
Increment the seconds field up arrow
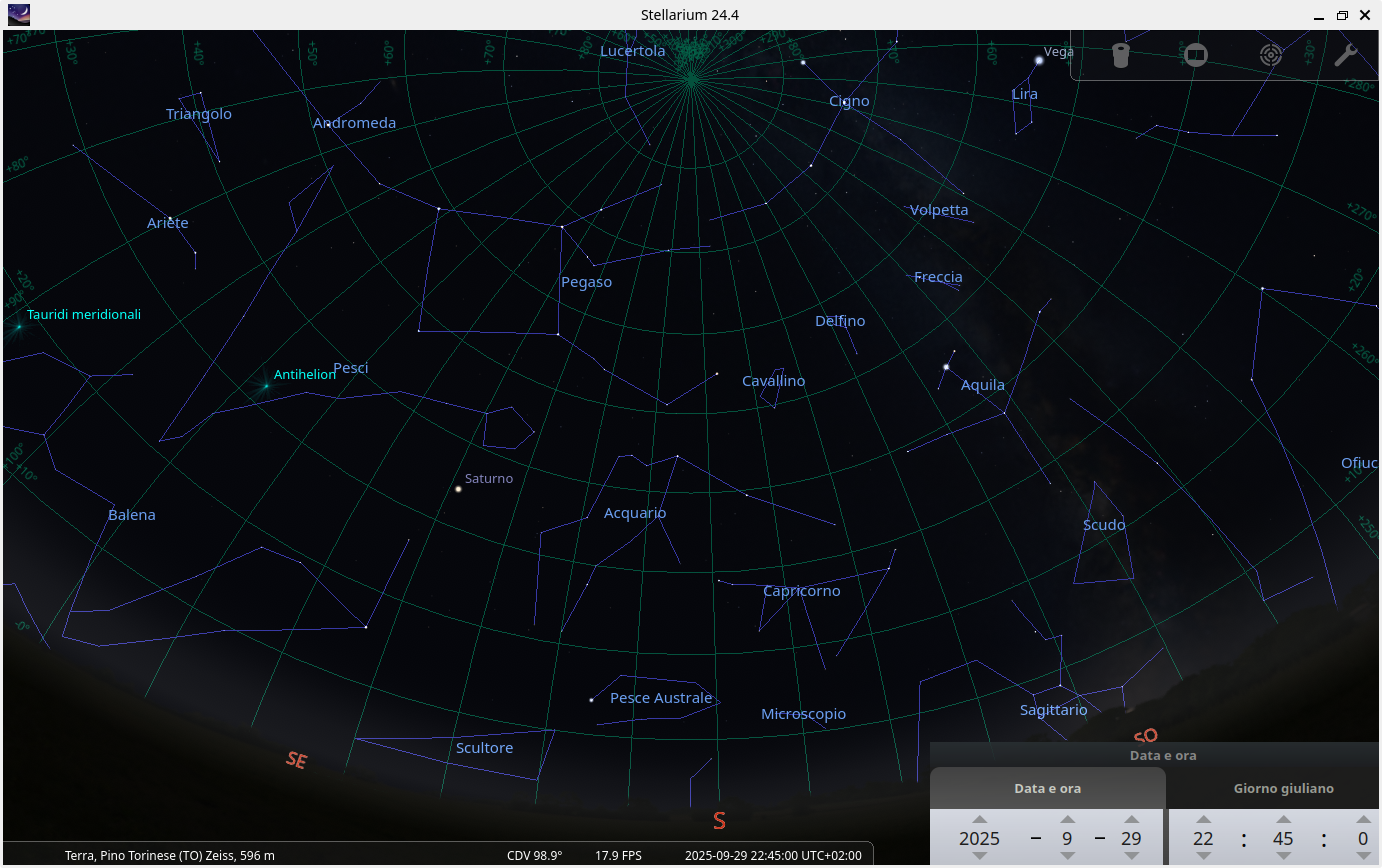(x=1362, y=820)
